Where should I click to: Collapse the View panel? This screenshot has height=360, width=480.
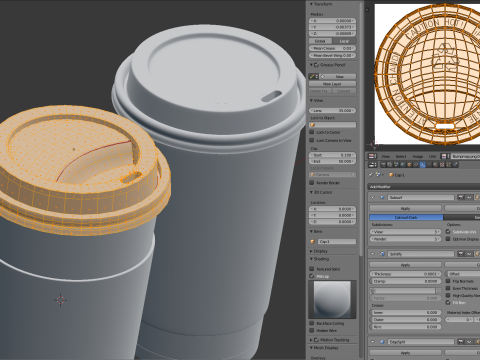pos(311,100)
